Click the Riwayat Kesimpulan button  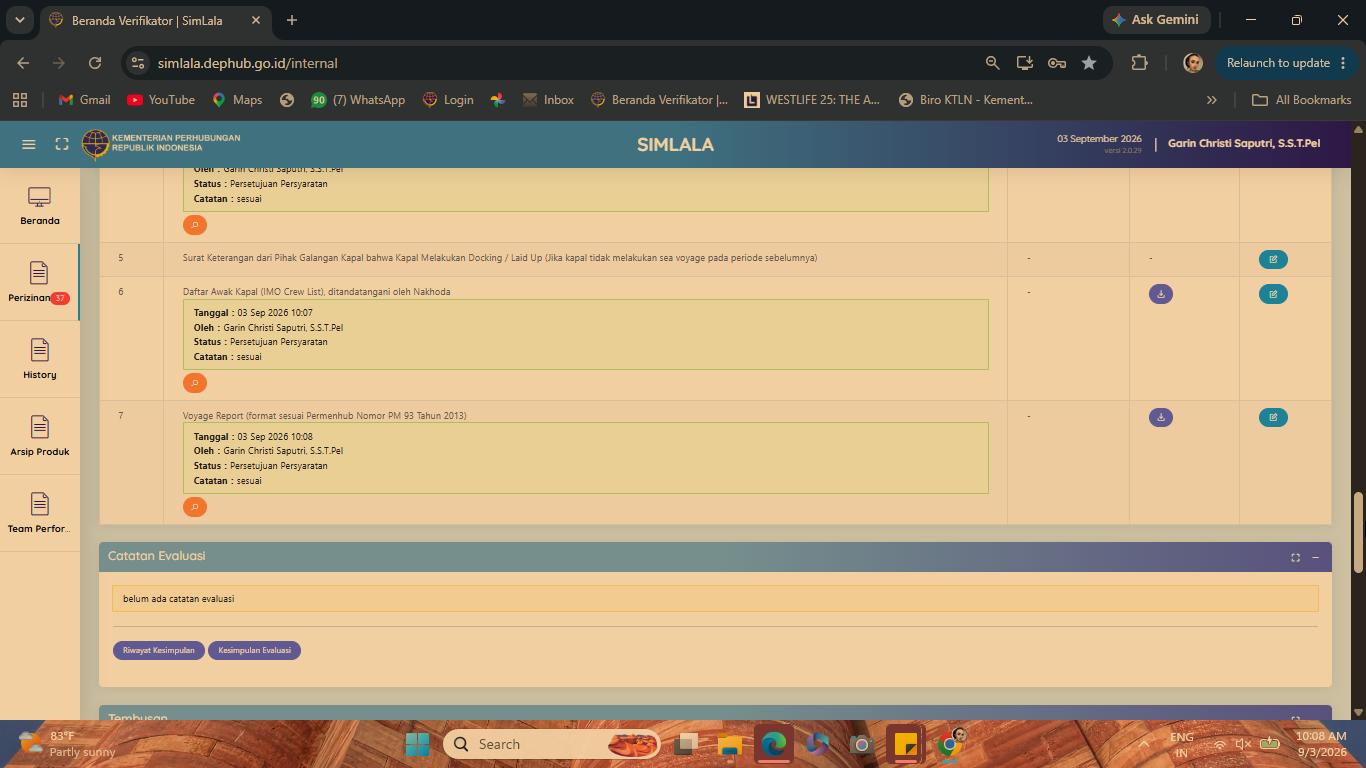point(158,650)
